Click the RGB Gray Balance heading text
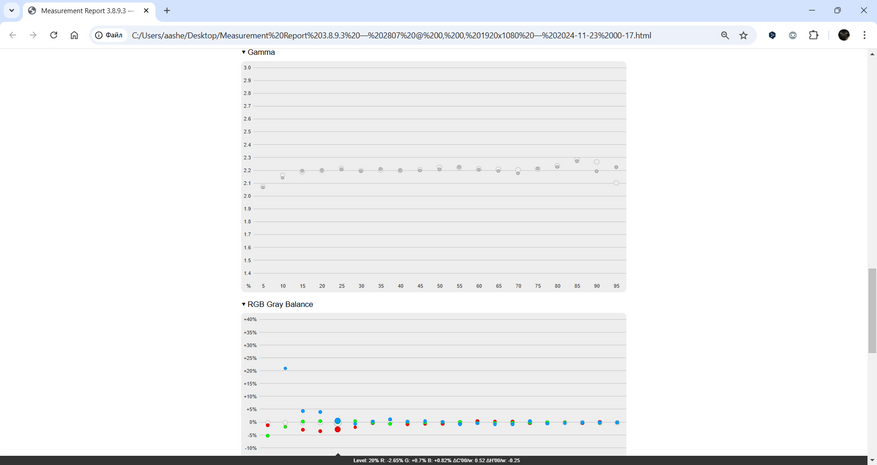The width and height of the screenshot is (877, 465). point(280,304)
